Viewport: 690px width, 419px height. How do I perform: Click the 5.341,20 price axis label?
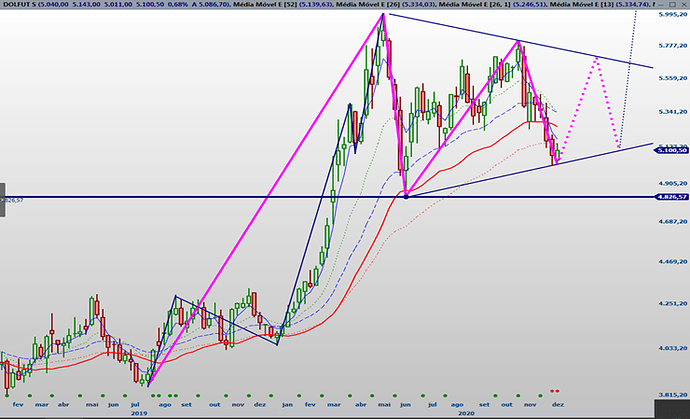click(672, 112)
